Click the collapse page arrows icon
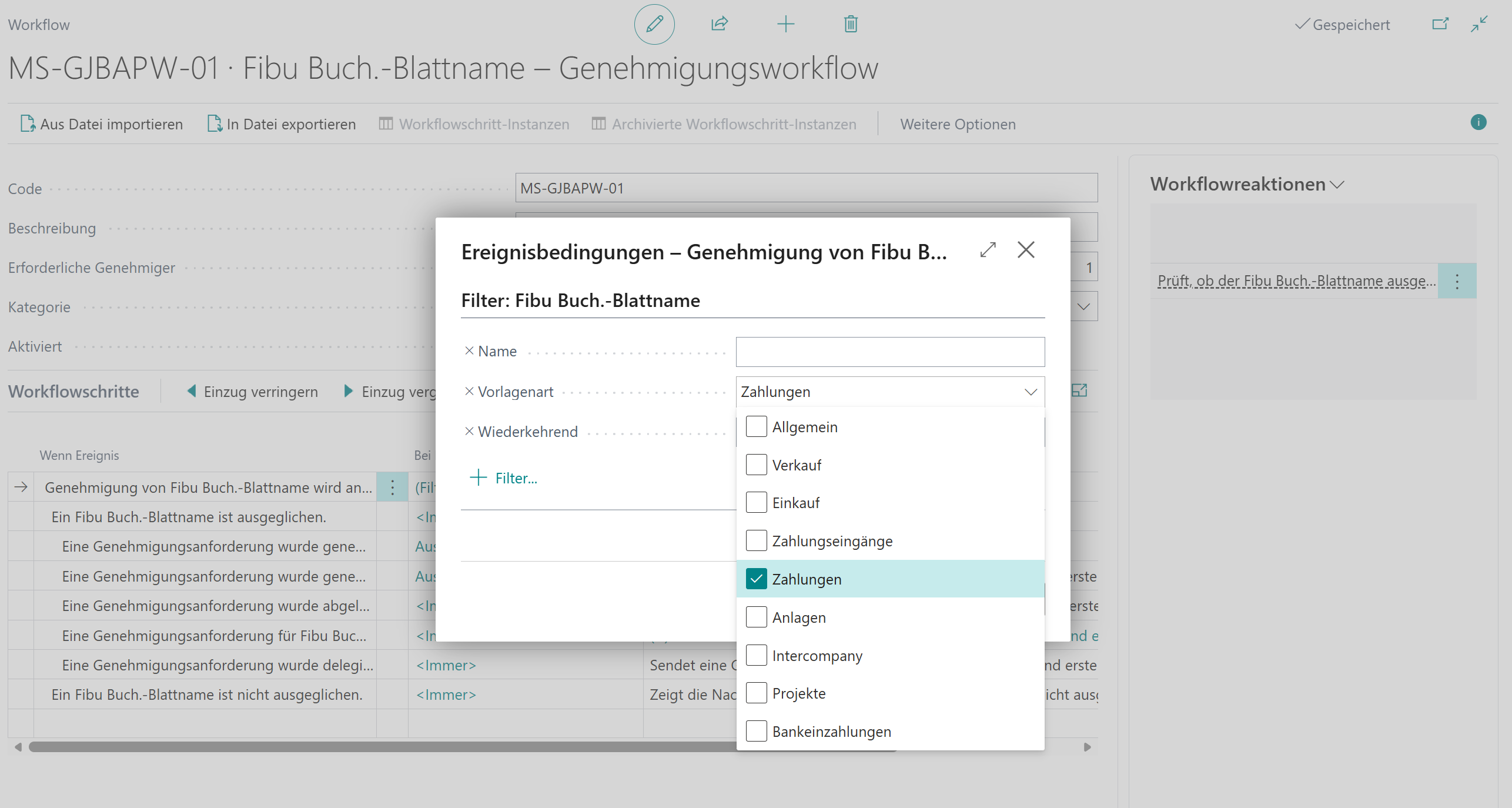The width and height of the screenshot is (1512, 808). [1479, 24]
